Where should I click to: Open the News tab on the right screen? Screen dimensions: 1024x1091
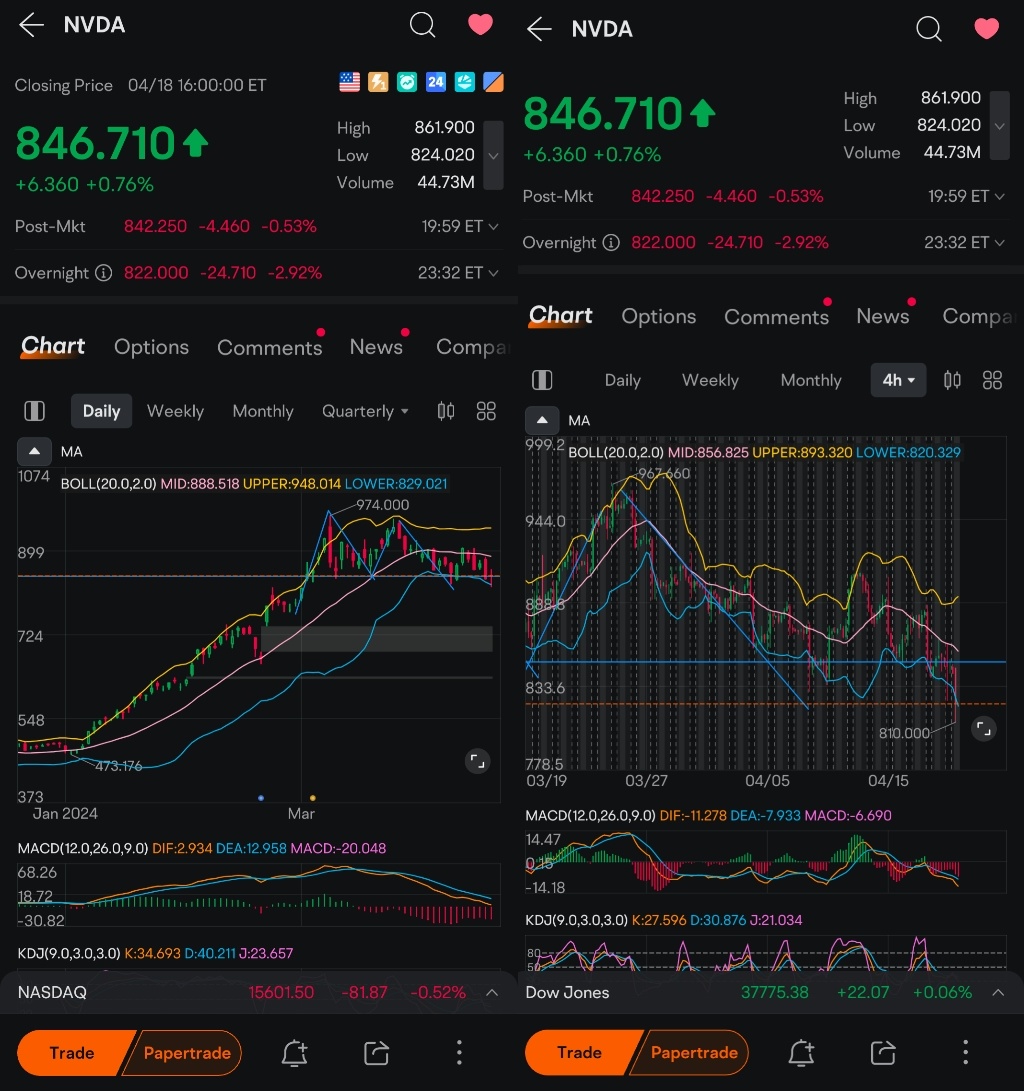[x=883, y=316]
